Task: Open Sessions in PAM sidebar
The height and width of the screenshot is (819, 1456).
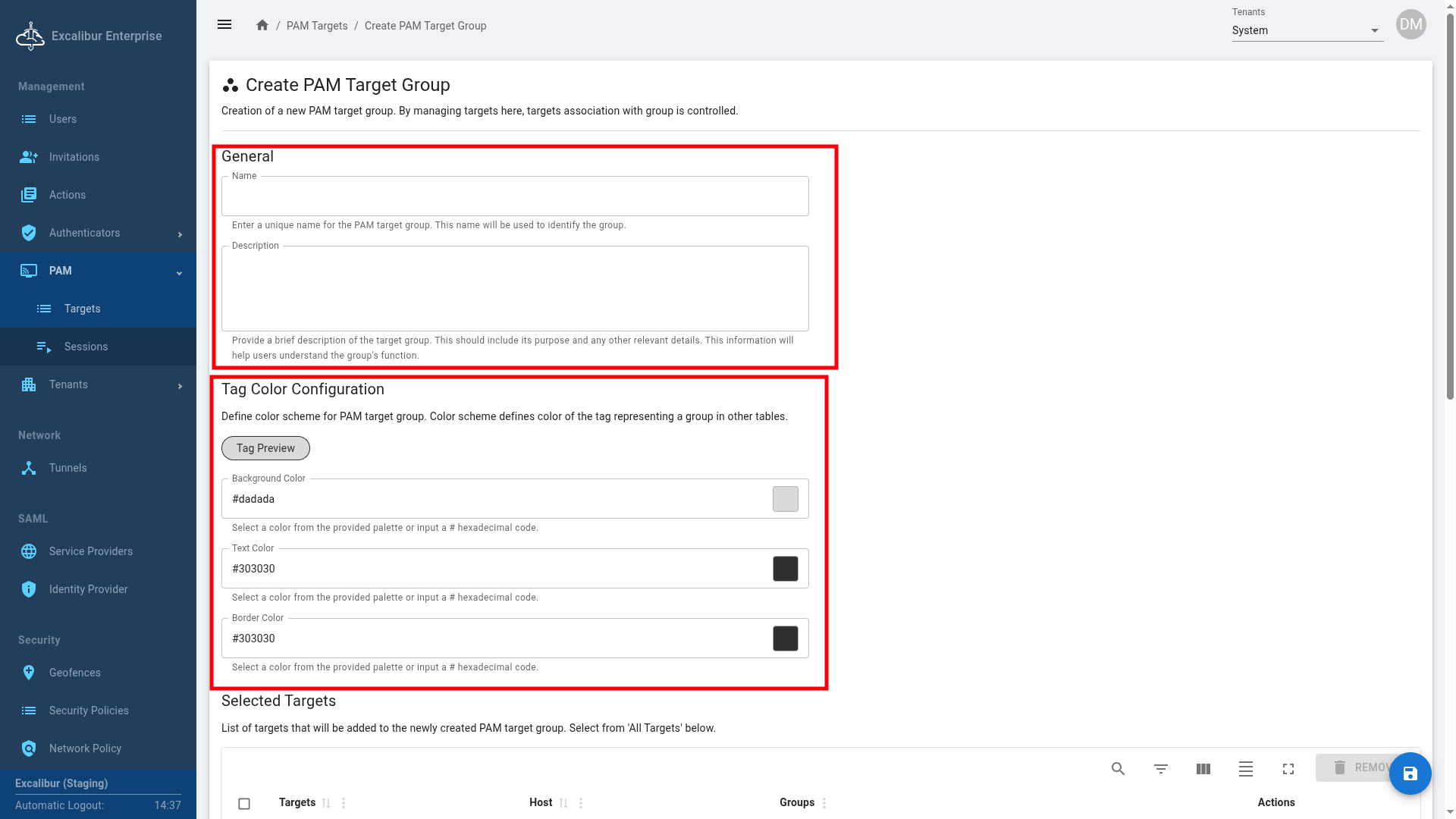Action: pyautogui.click(x=86, y=347)
